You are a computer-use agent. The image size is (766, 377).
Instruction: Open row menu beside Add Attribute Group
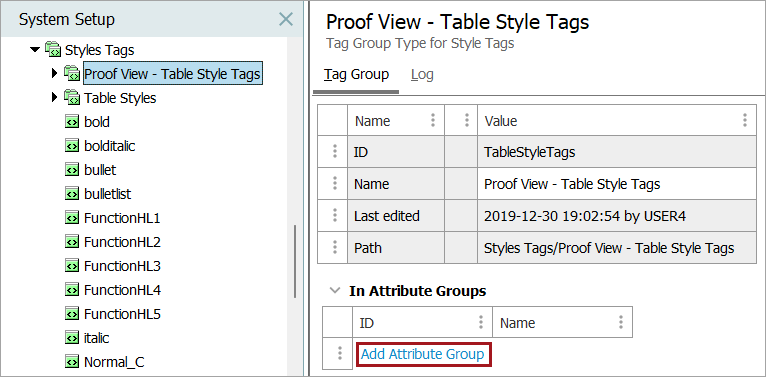[x=340, y=354]
